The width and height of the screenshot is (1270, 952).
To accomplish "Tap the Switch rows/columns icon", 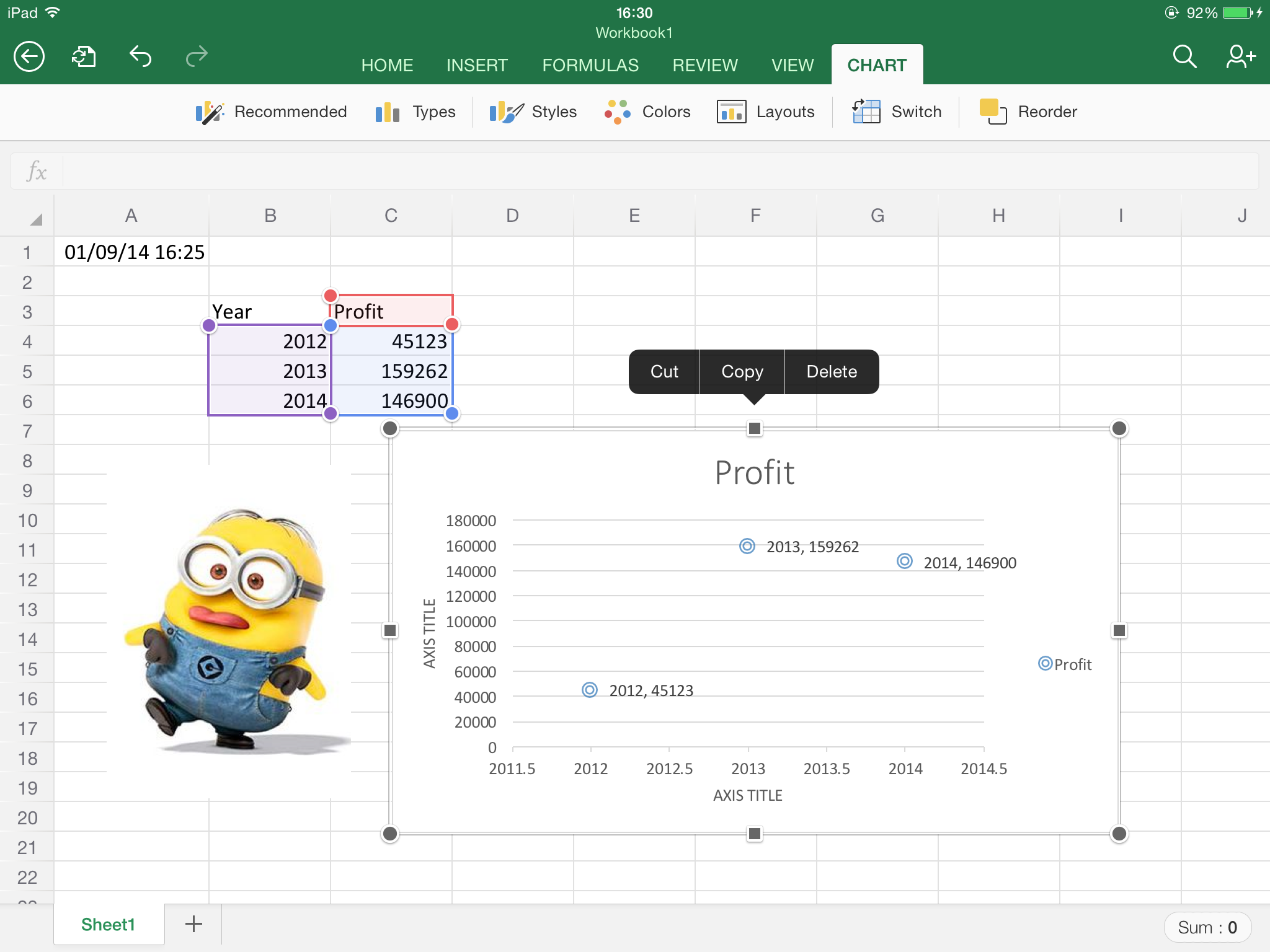I will pos(866,112).
